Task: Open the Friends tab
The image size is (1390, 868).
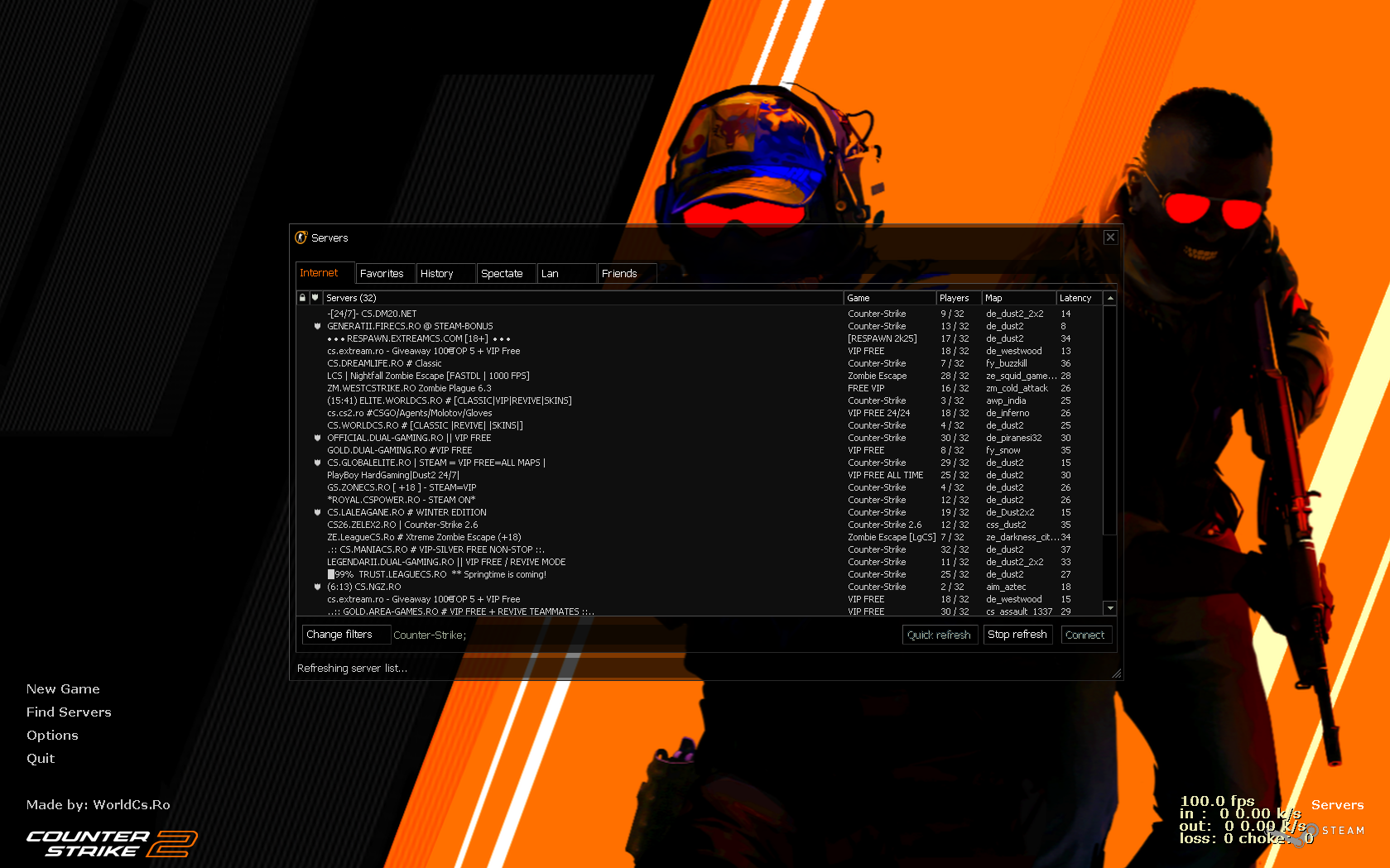Action: (627, 273)
